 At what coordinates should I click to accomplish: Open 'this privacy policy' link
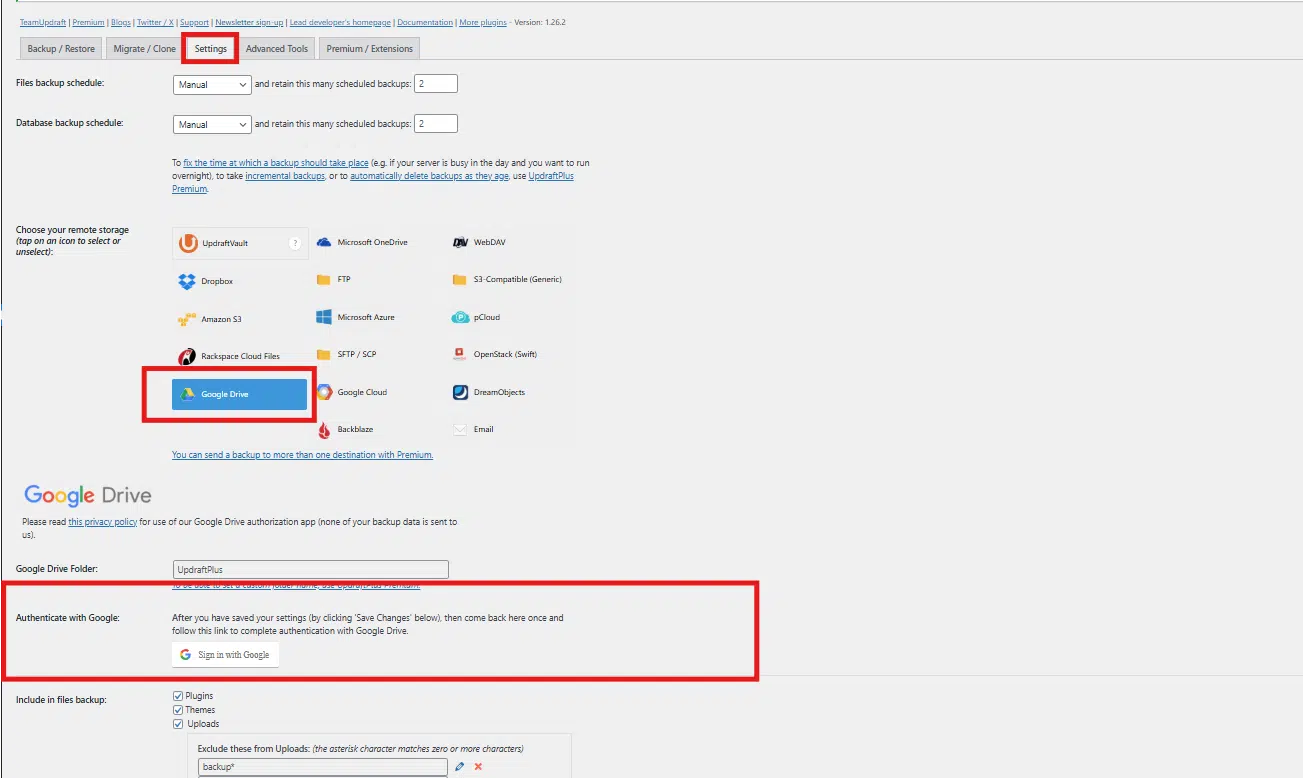point(103,522)
